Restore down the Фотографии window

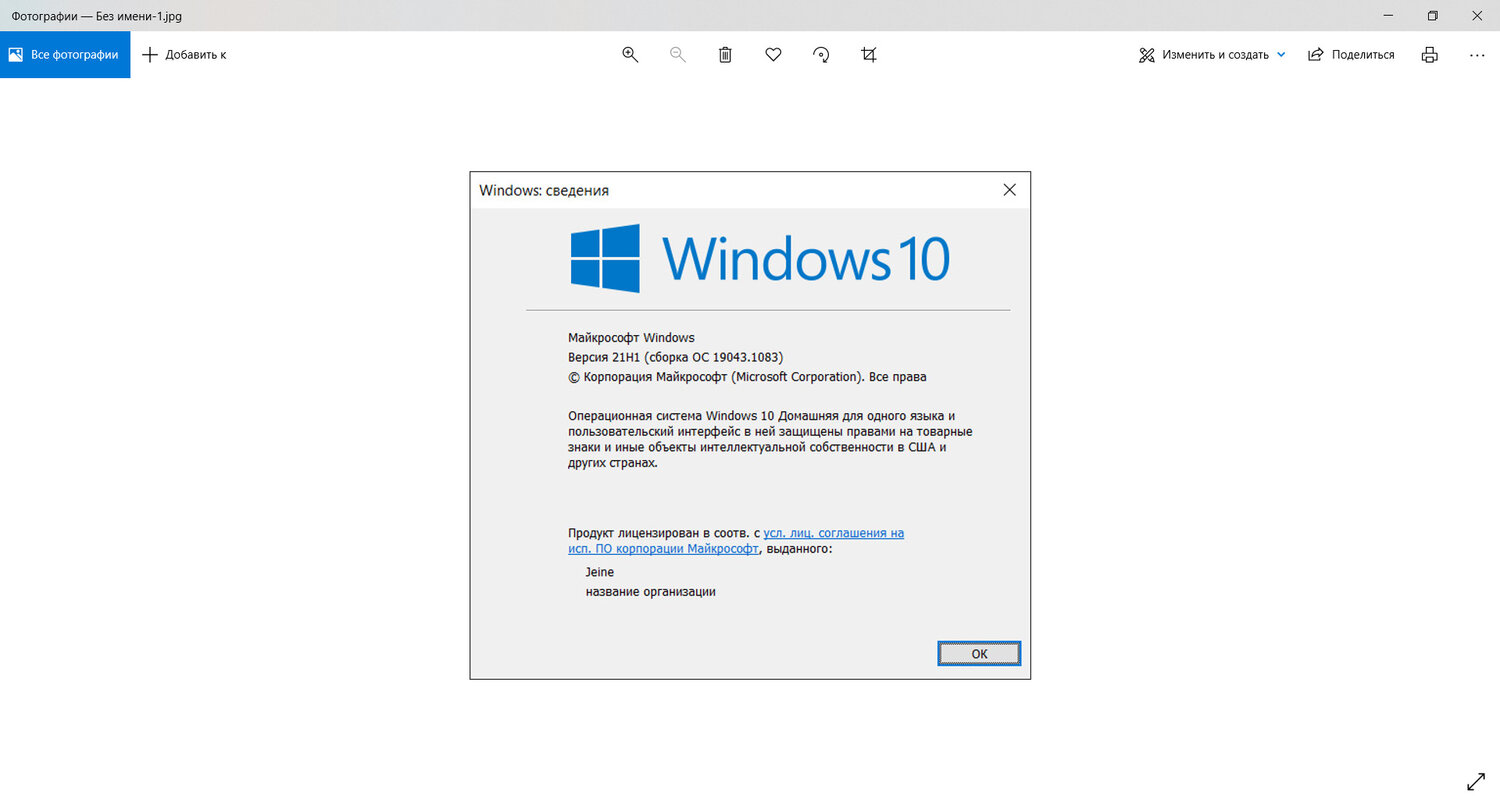click(x=1433, y=16)
